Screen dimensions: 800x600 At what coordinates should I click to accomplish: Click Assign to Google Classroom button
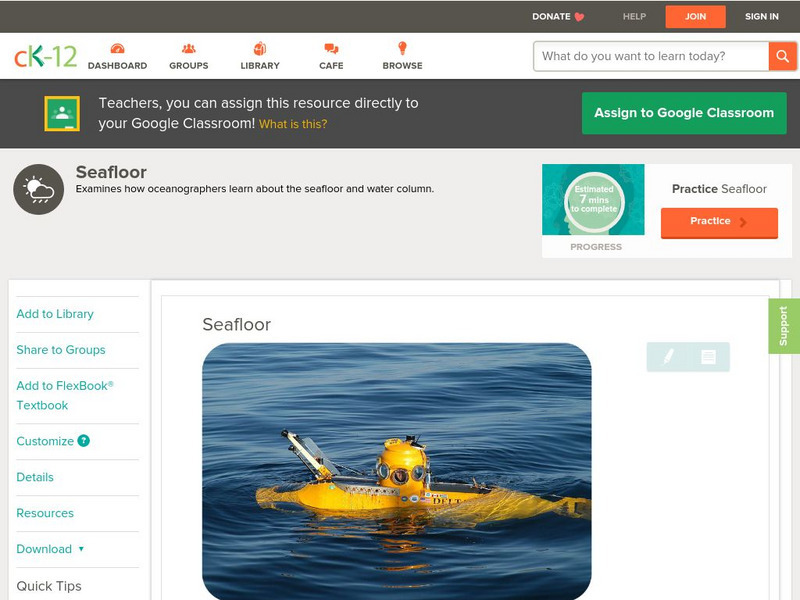[x=684, y=113]
